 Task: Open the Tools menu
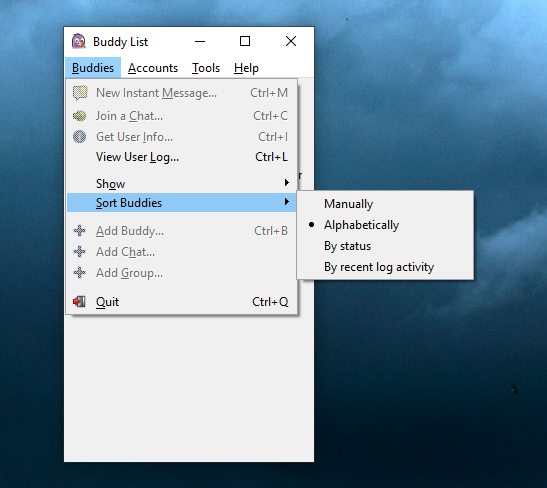pyautogui.click(x=206, y=68)
